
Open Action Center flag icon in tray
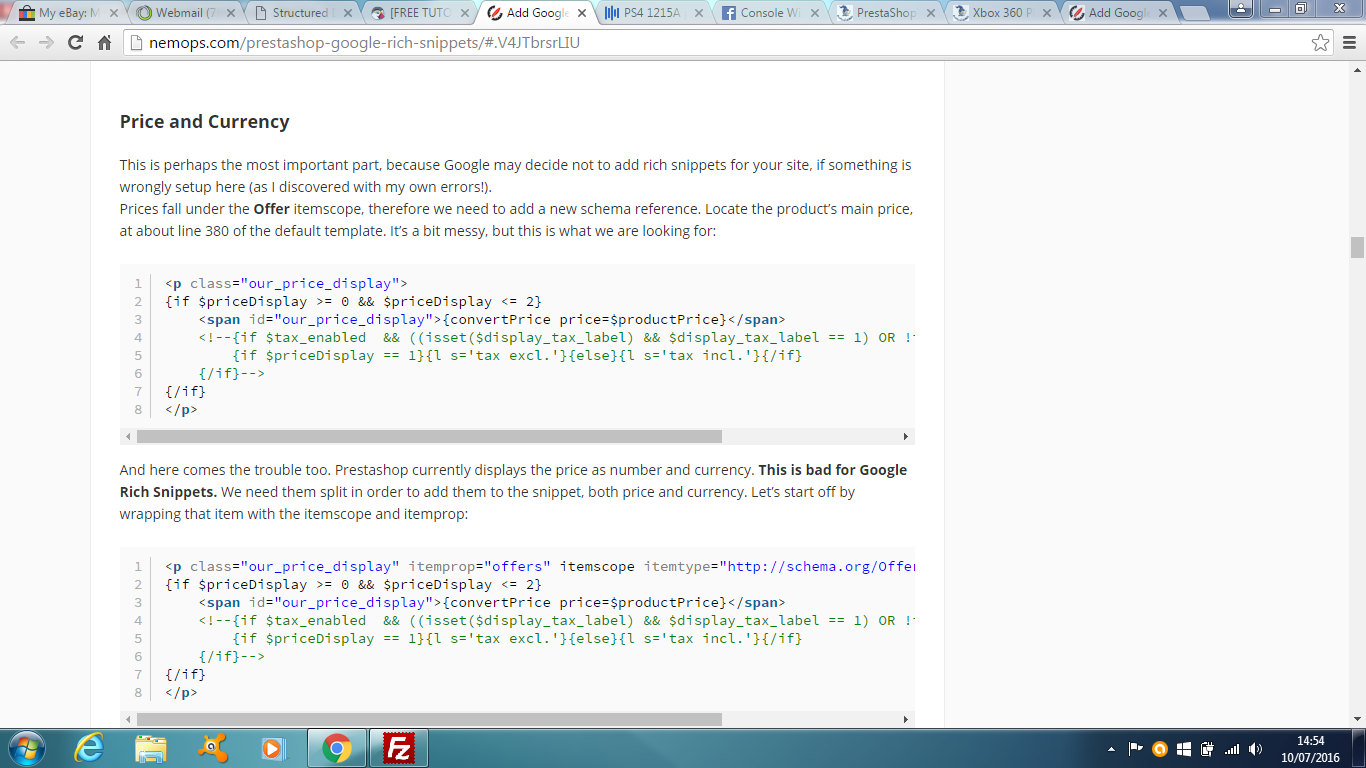tap(1135, 748)
